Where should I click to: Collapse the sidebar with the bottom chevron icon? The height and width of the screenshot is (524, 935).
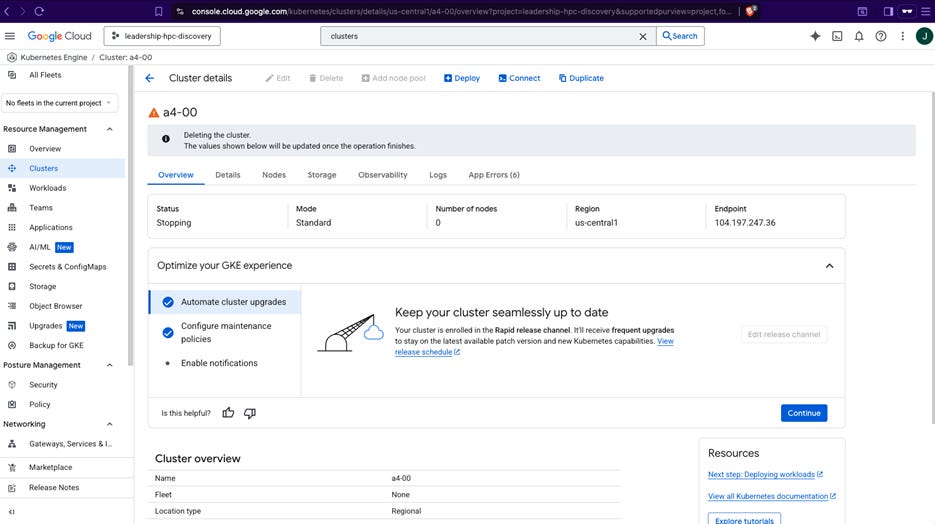click(11, 511)
